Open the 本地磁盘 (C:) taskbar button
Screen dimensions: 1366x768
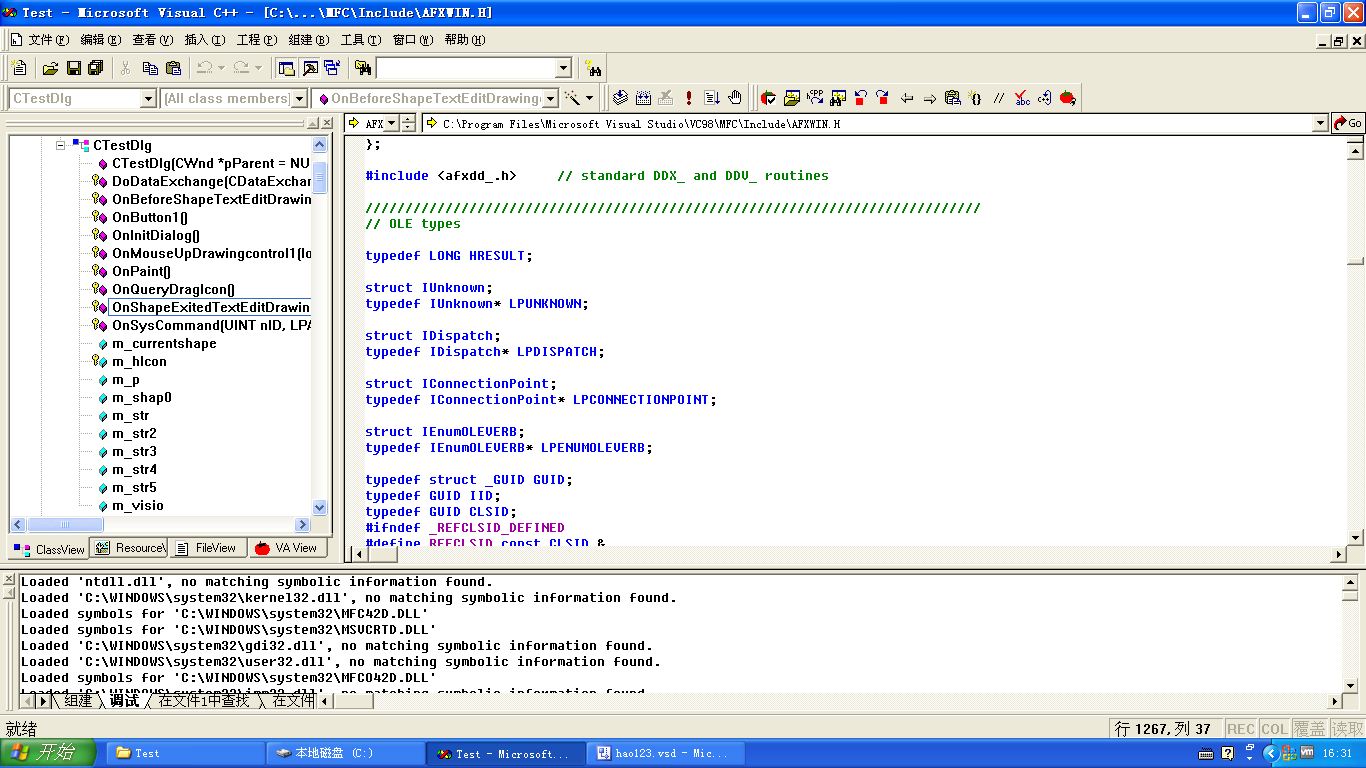tap(344, 753)
